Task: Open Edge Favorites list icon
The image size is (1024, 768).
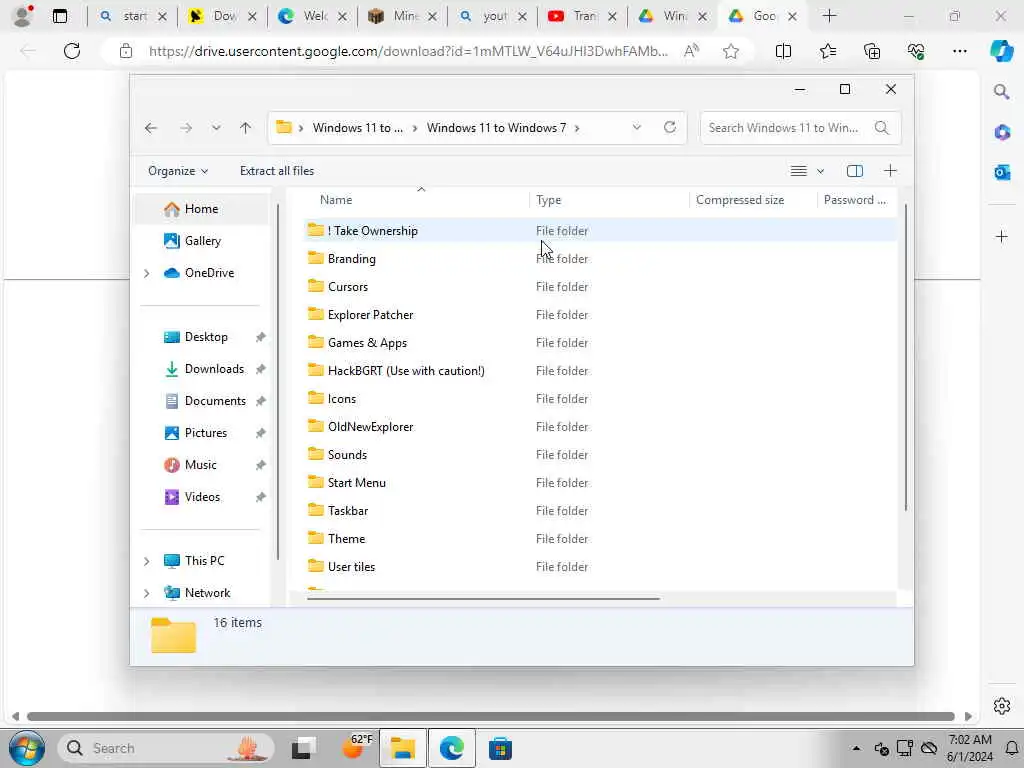Action: point(827,51)
